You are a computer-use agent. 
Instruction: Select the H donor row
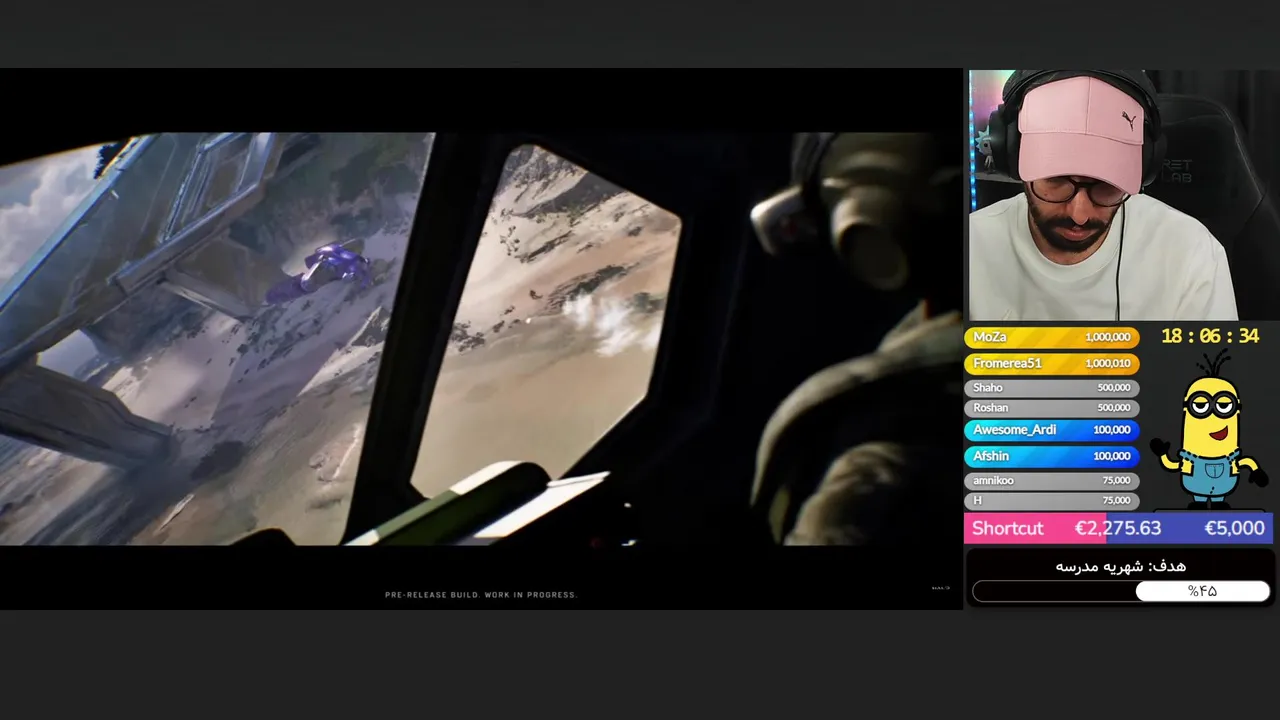1052,501
